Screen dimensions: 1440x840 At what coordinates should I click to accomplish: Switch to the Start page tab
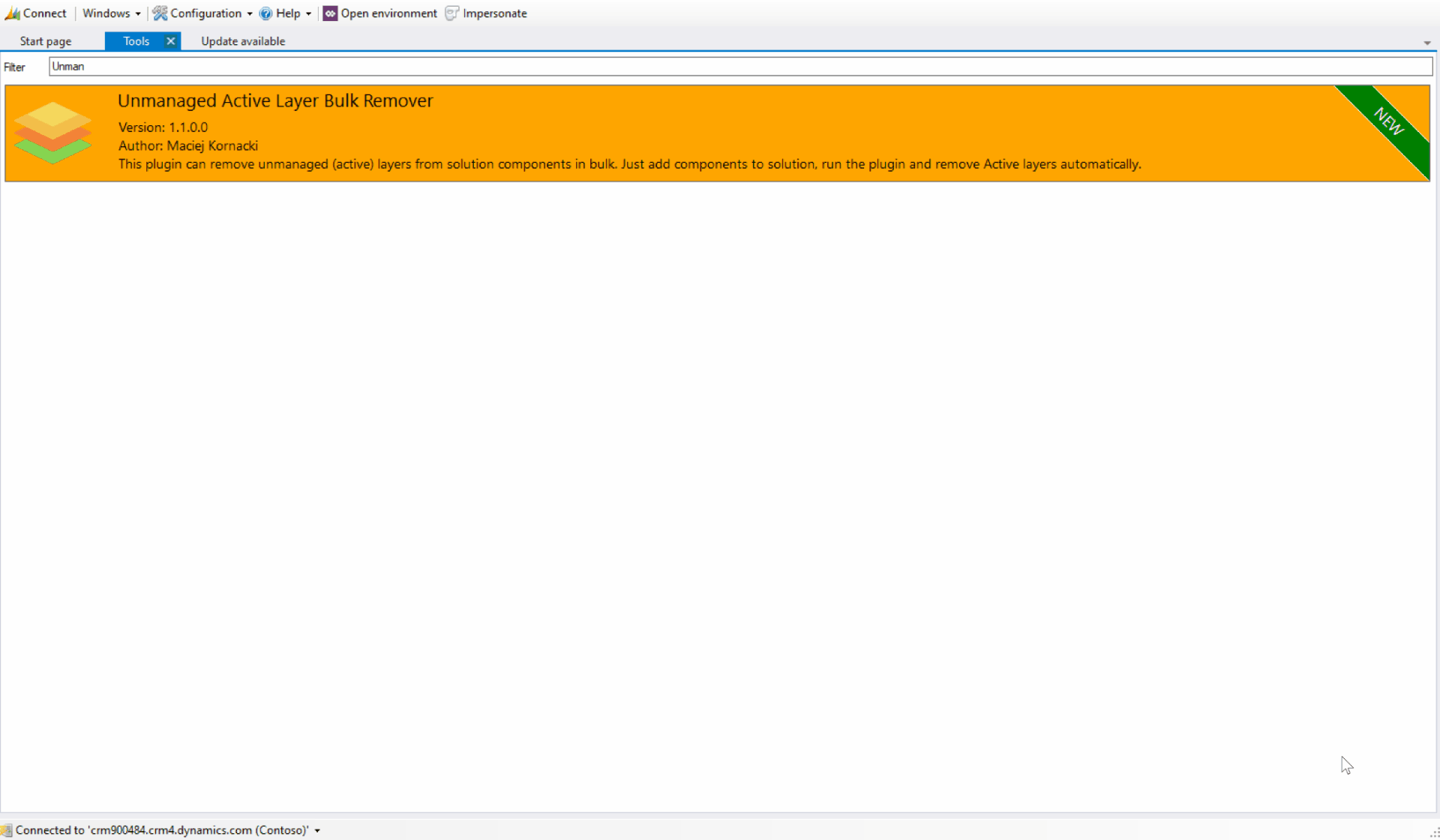click(x=46, y=41)
